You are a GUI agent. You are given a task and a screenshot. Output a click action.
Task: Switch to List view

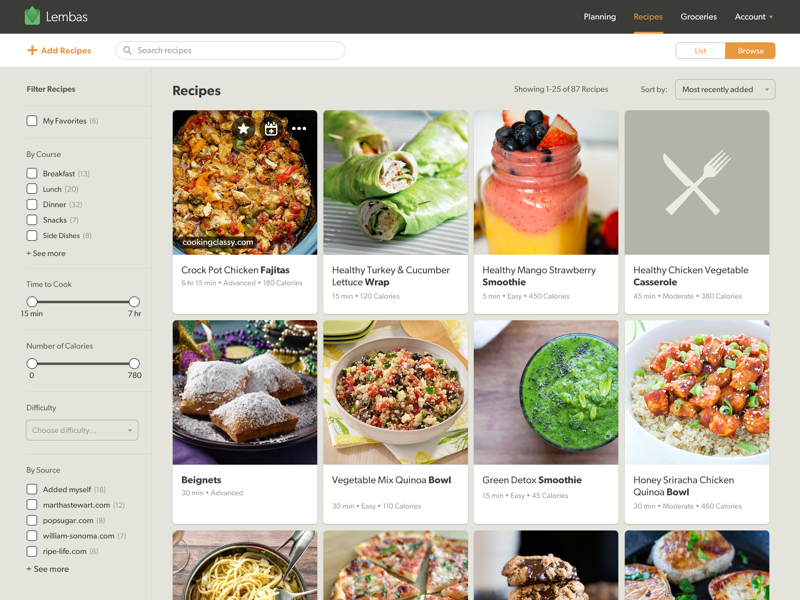700,51
